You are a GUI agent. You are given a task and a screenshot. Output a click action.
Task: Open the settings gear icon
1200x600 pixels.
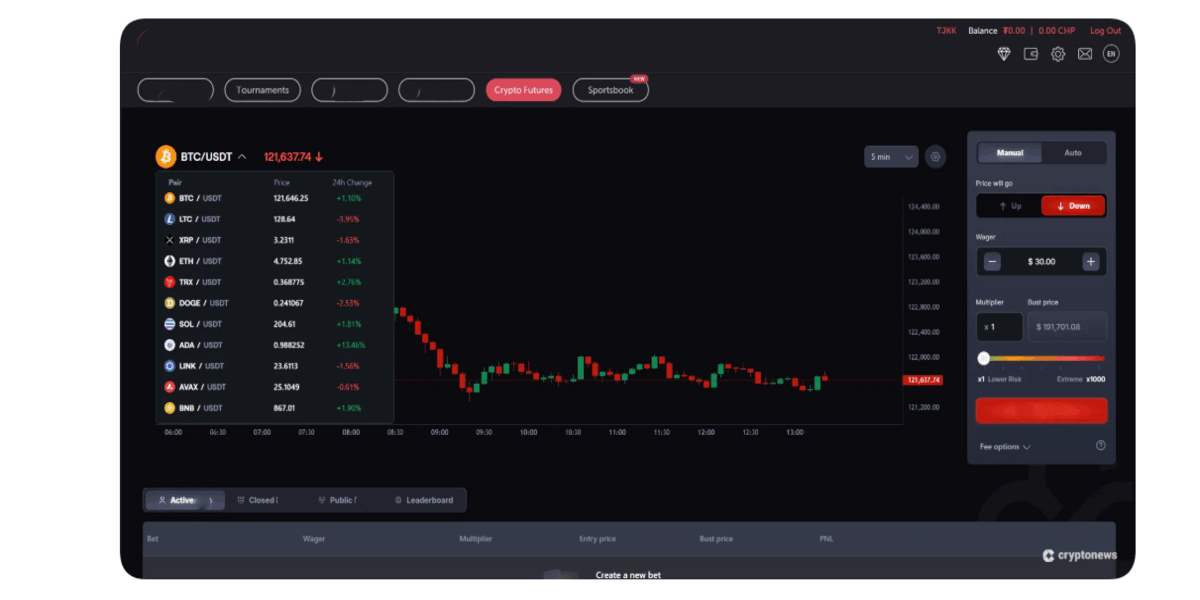tap(1058, 54)
